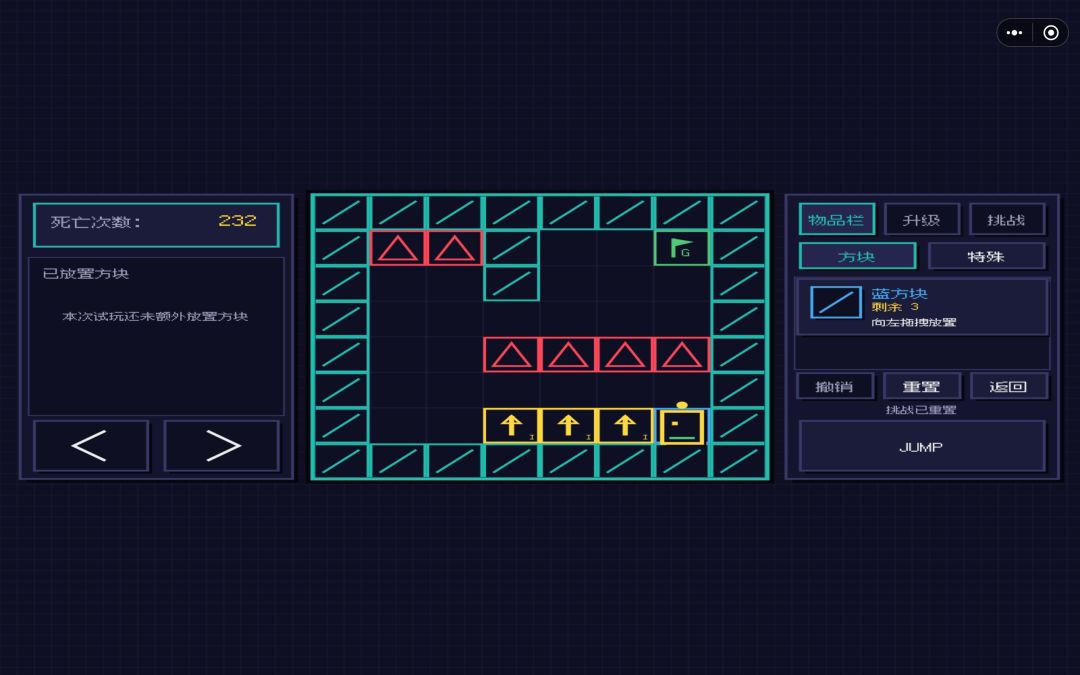1080x675 pixels.
Task: Hit the JUMP button
Action: point(922,446)
